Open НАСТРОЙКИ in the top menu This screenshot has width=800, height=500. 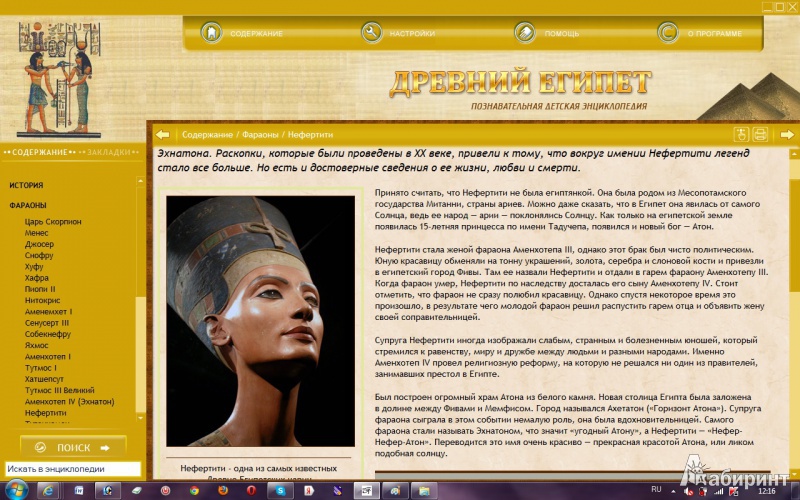pyautogui.click(x=412, y=34)
